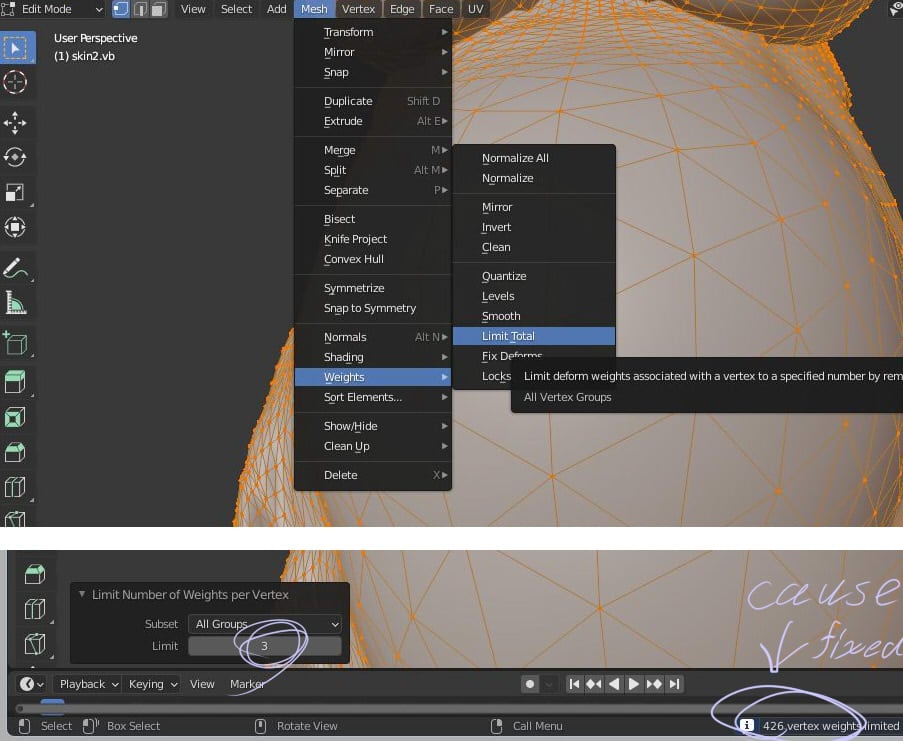Open the Subset 'All Groups' dropdown
Screen dimensions: 903x741
[x=265, y=624]
